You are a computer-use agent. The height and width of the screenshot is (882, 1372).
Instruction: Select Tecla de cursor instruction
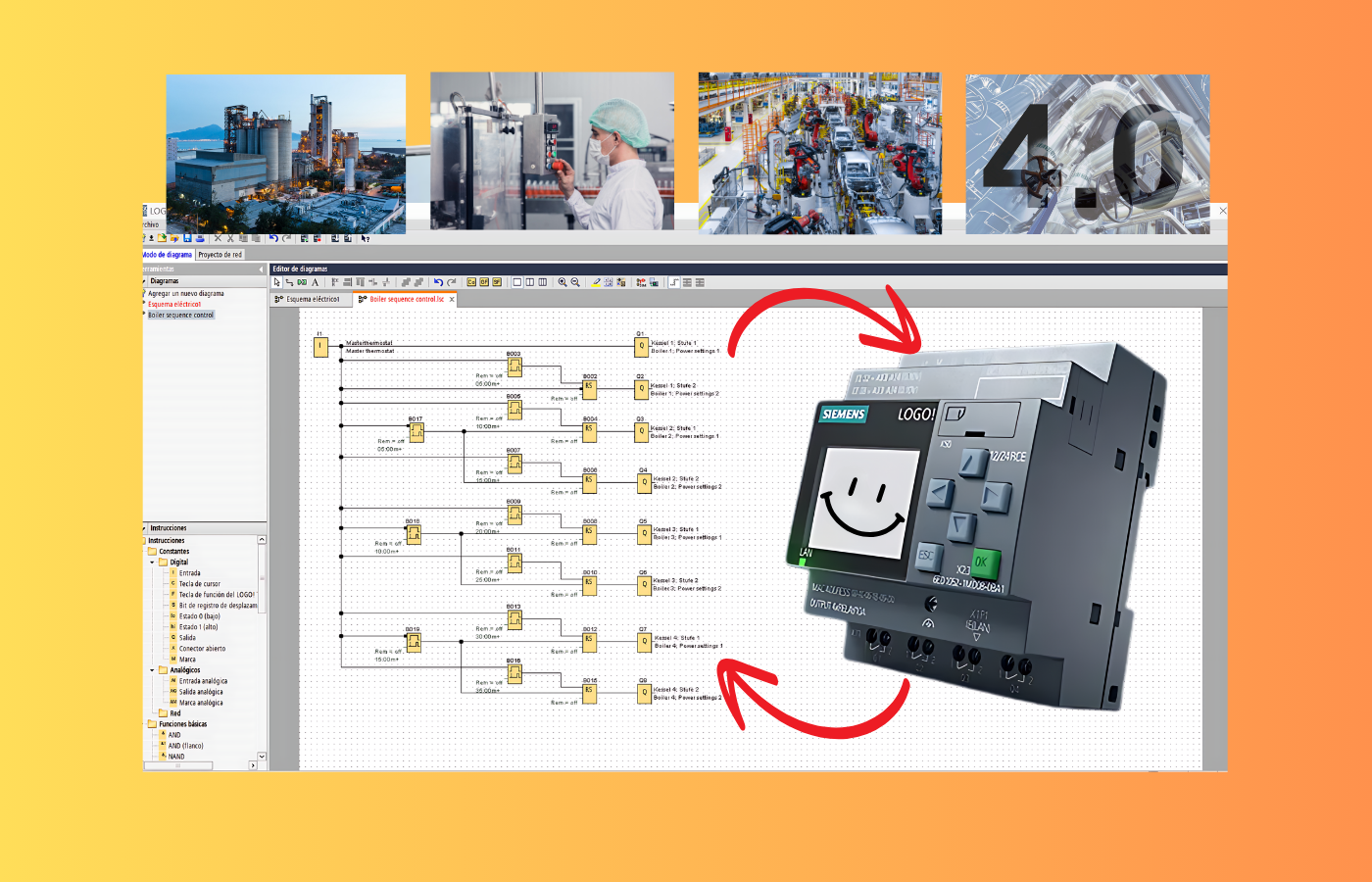point(199,584)
